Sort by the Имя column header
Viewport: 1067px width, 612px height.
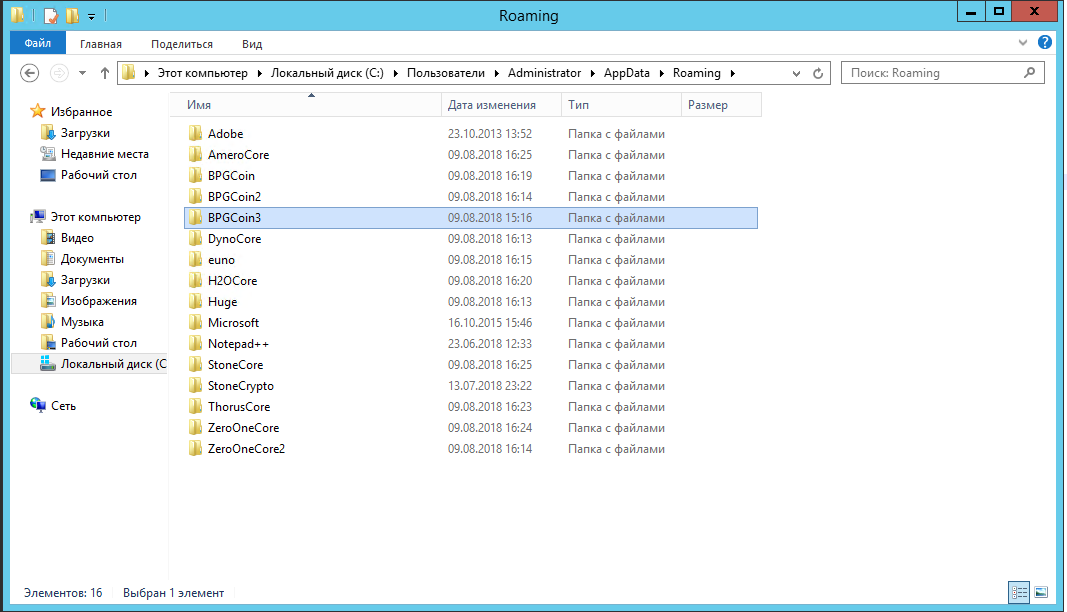tap(305, 105)
